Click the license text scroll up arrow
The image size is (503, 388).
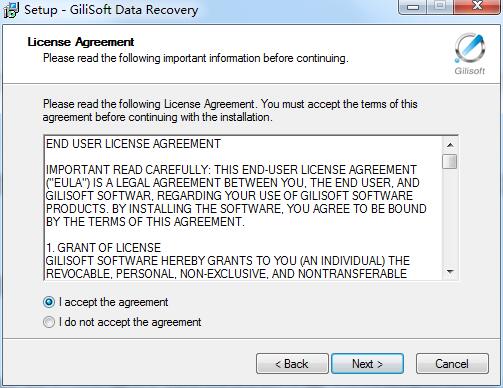(450, 145)
